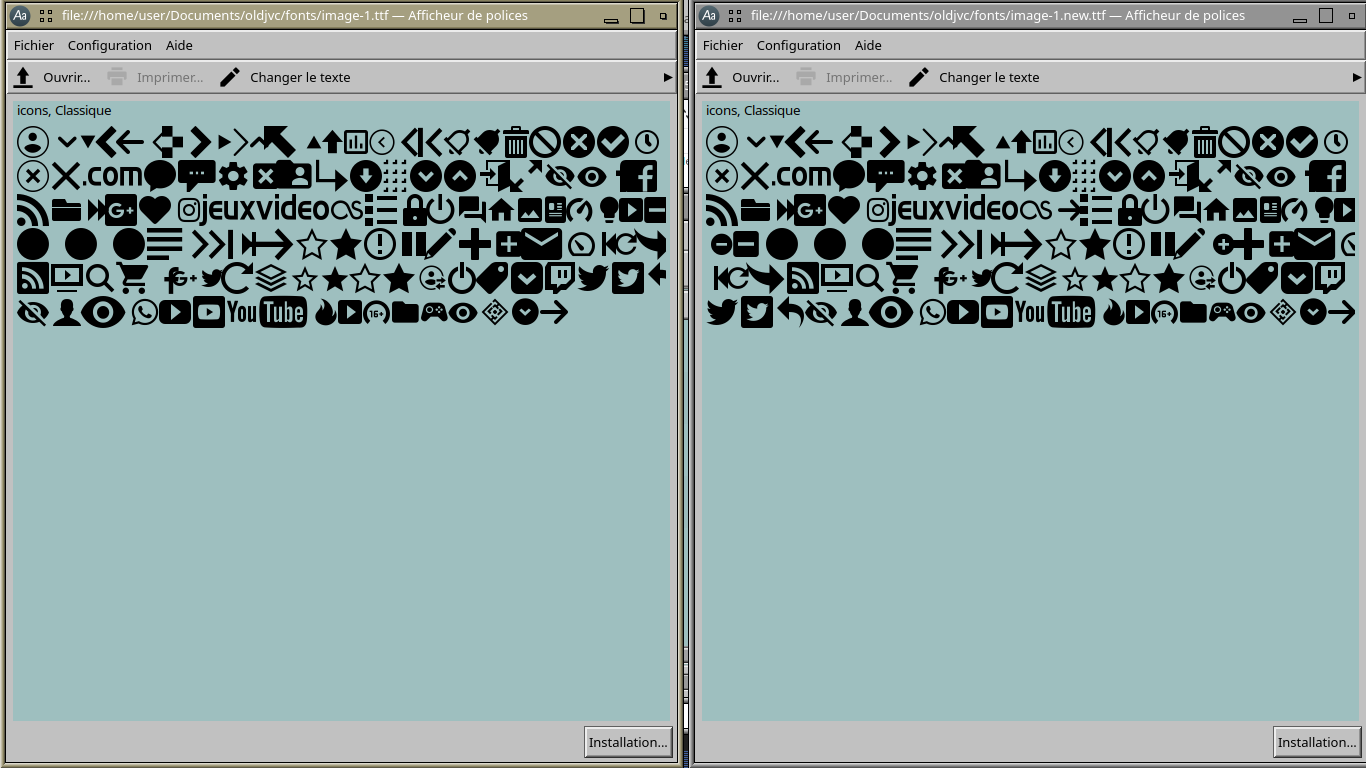Open Aide menu in image-1.new.ttf window
This screenshot has width=1366, height=768.
click(868, 45)
